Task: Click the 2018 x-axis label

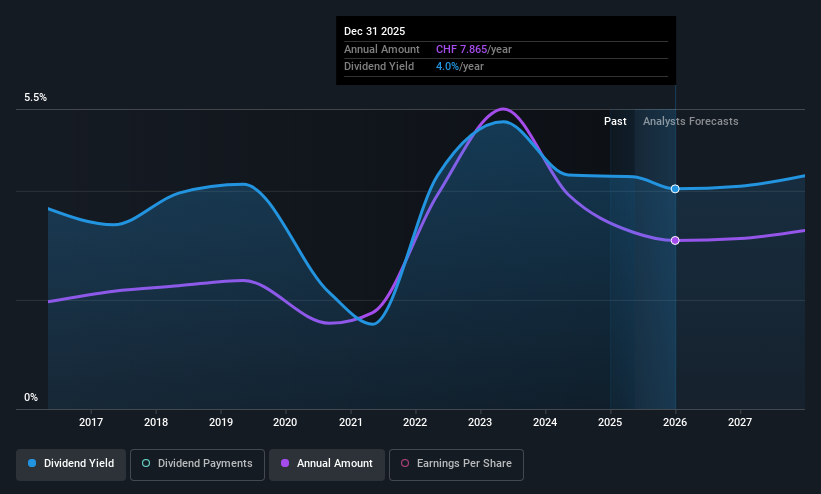Action: tap(156, 422)
